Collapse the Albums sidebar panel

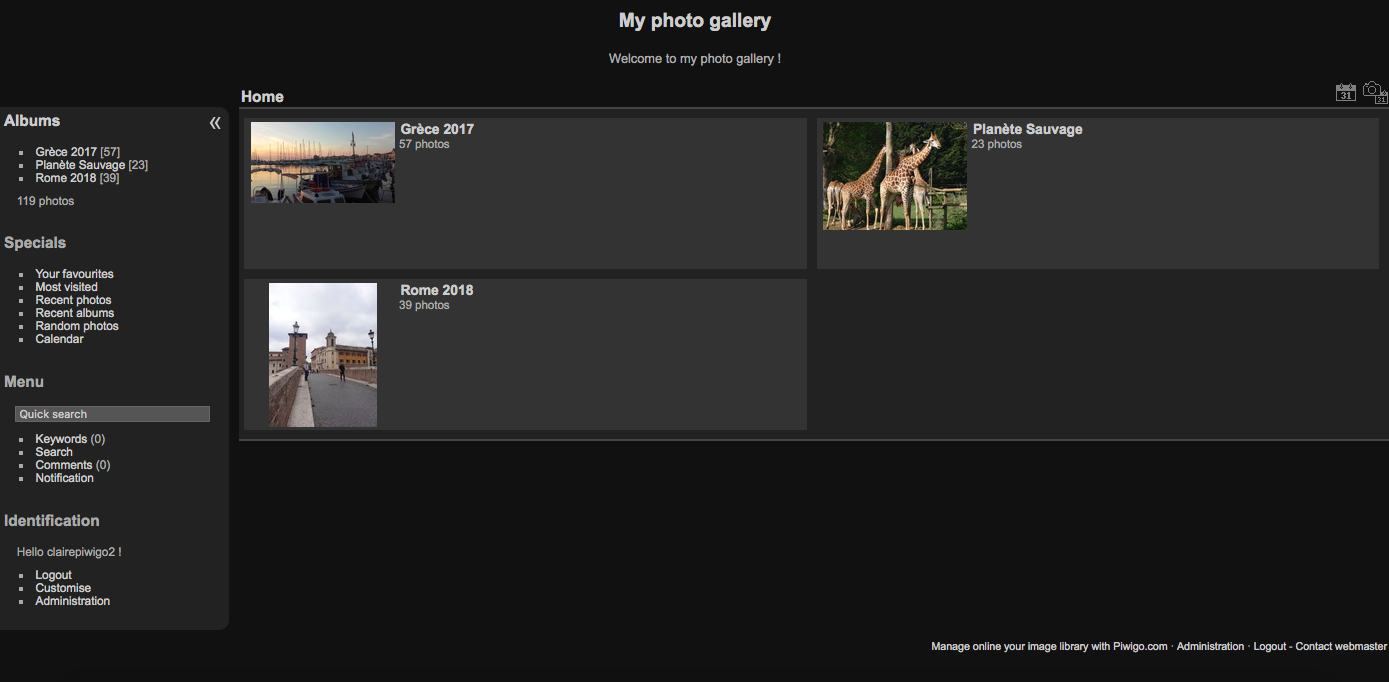click(x=215, y=122)
